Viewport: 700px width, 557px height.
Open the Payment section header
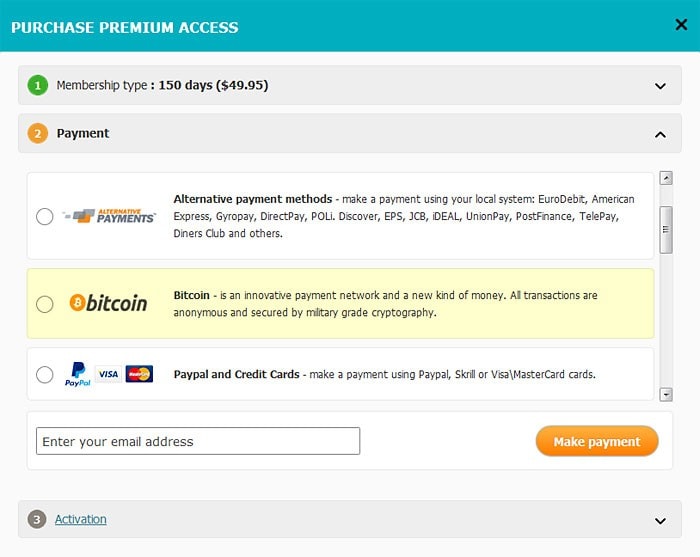83,133
